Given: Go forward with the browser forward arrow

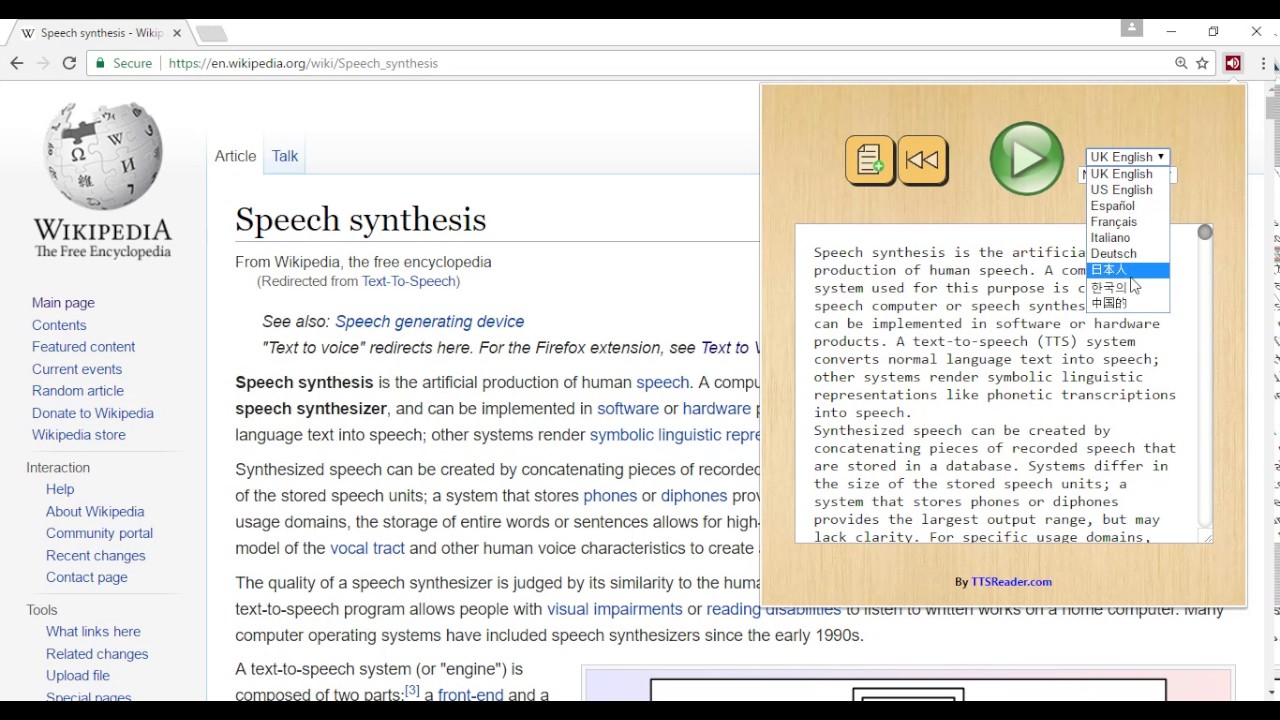Looking at the screenshot, I should [43, 63].
